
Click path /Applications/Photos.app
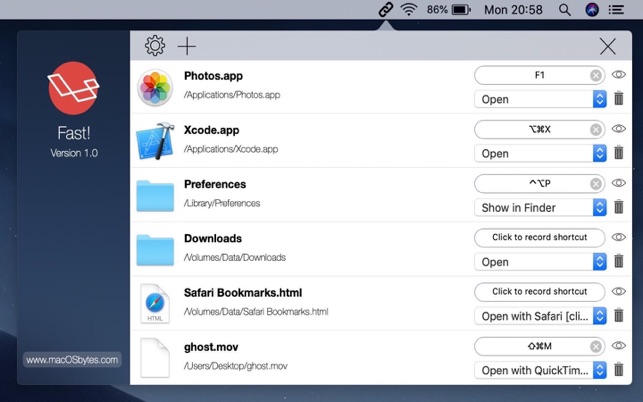tap(232, 95)
